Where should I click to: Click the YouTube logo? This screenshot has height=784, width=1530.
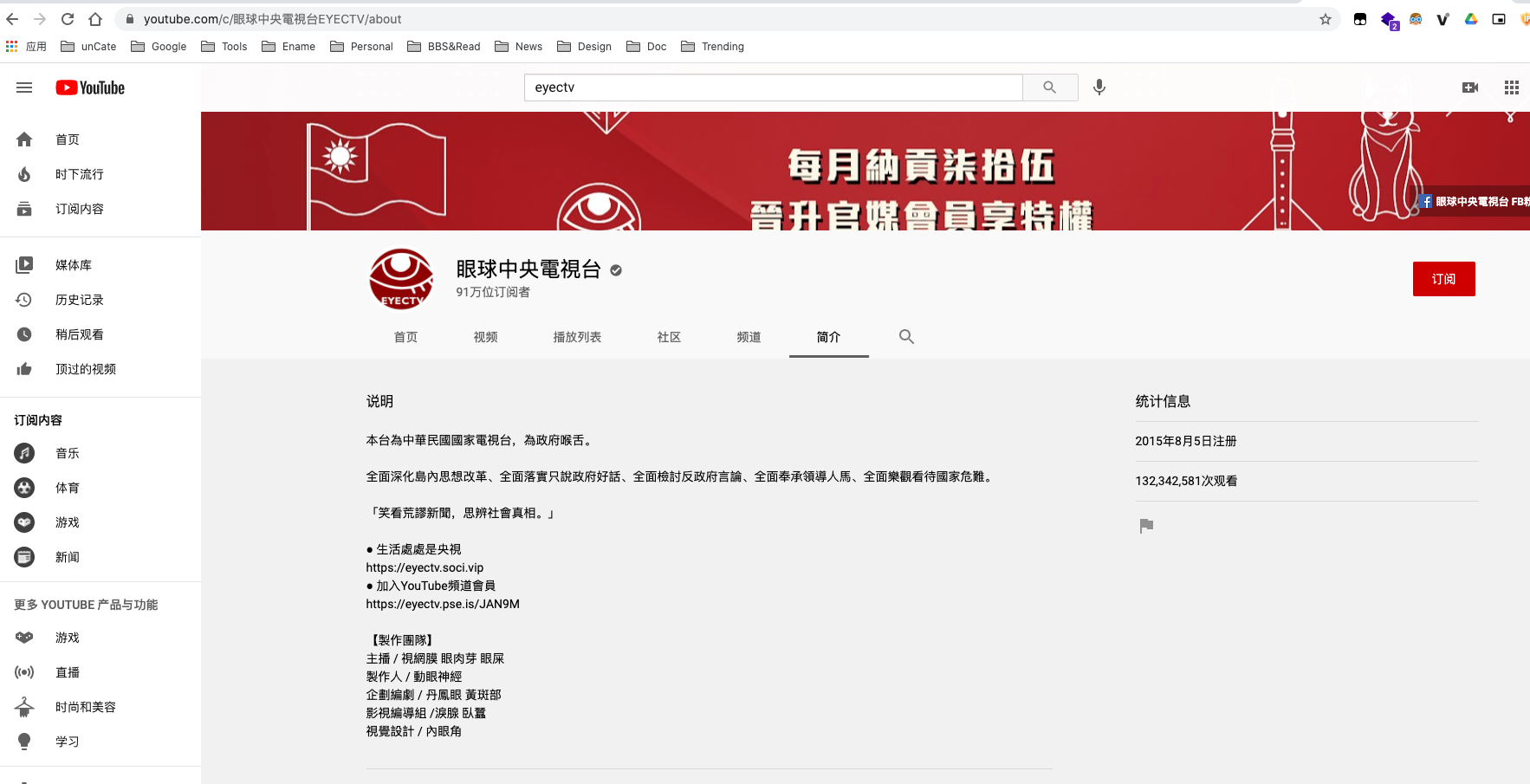click(x=90, y=87)
